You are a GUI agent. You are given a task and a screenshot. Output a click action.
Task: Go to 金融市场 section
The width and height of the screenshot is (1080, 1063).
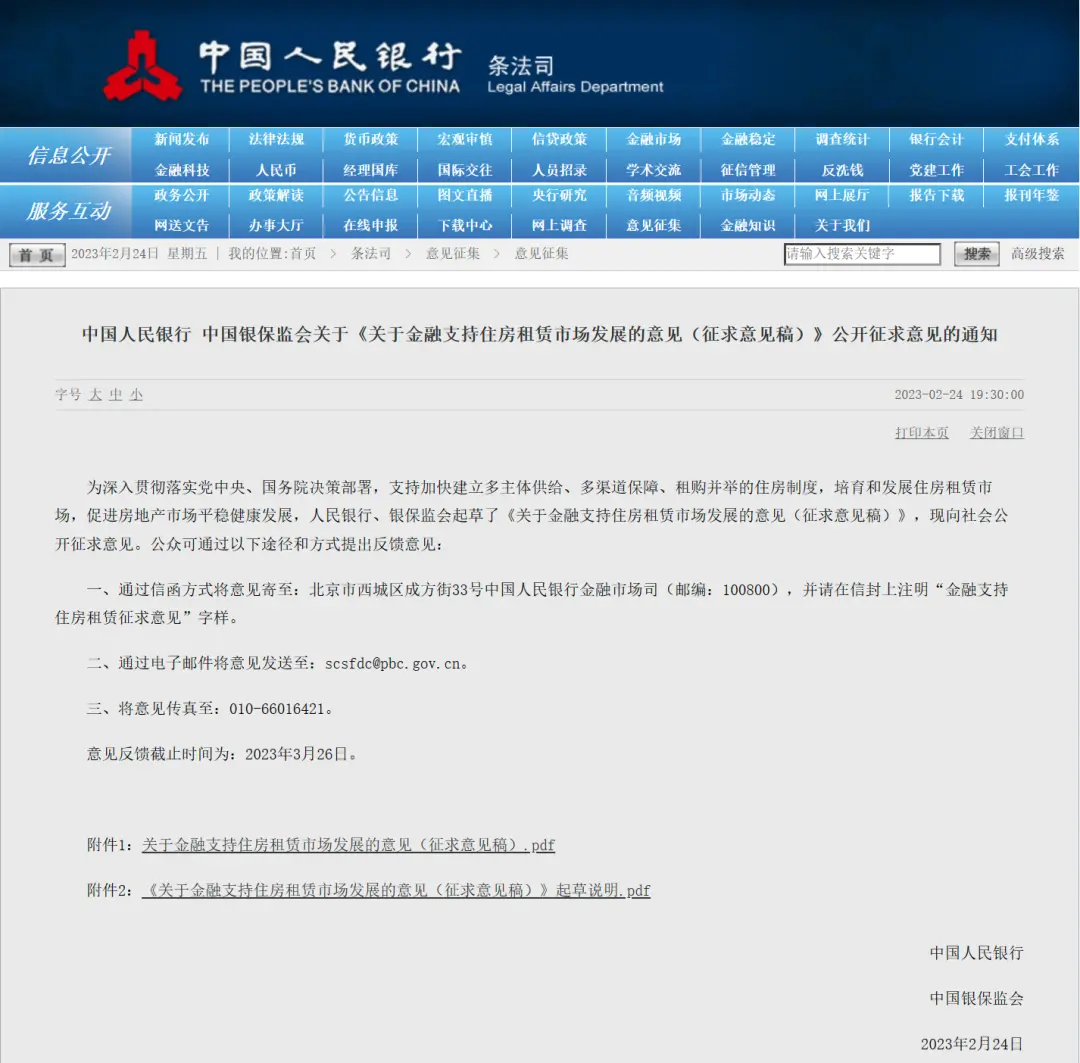(654, 140)
